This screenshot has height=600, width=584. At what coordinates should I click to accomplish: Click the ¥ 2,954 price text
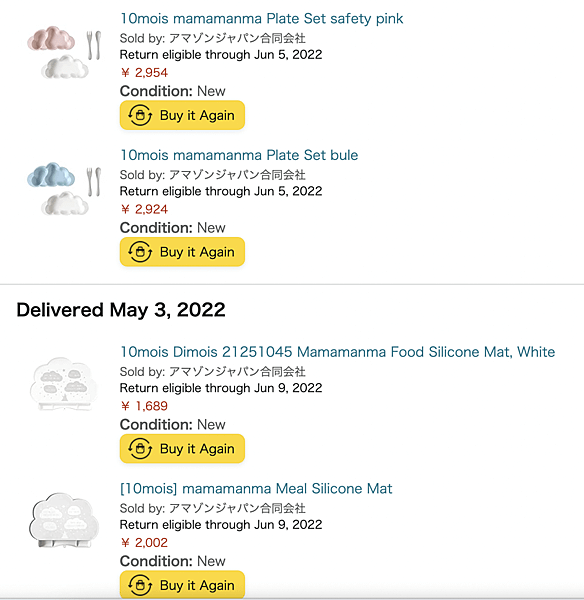[144, 72]
